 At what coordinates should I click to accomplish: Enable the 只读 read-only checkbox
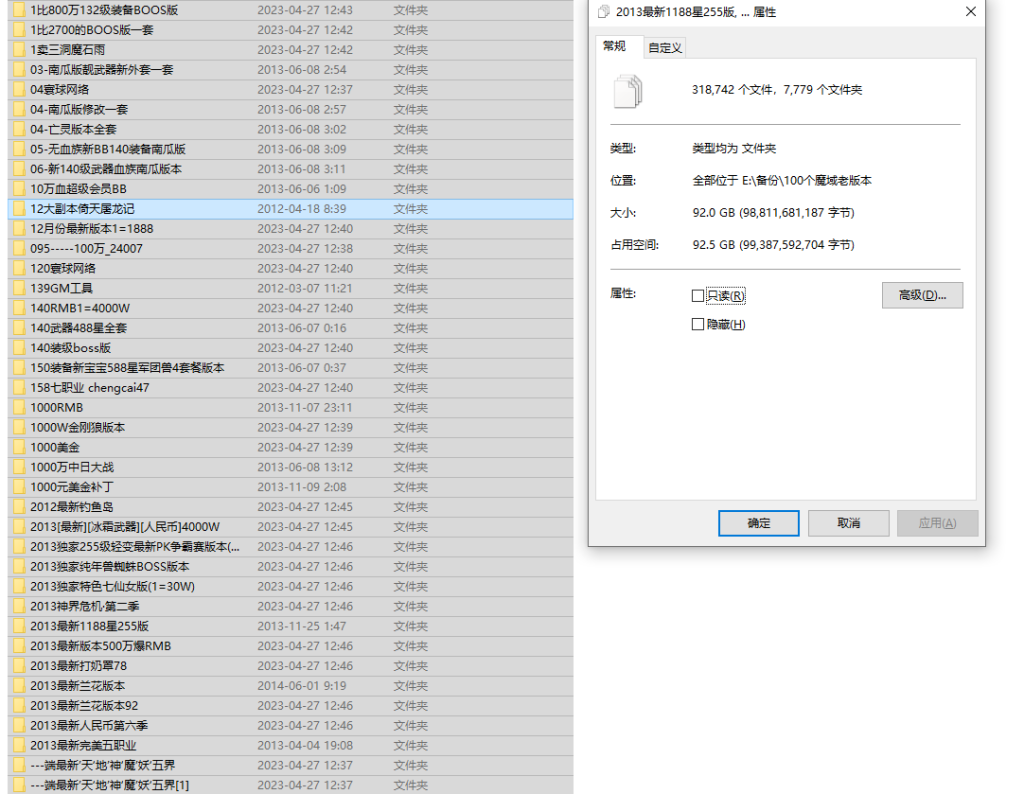click(698, 296)
